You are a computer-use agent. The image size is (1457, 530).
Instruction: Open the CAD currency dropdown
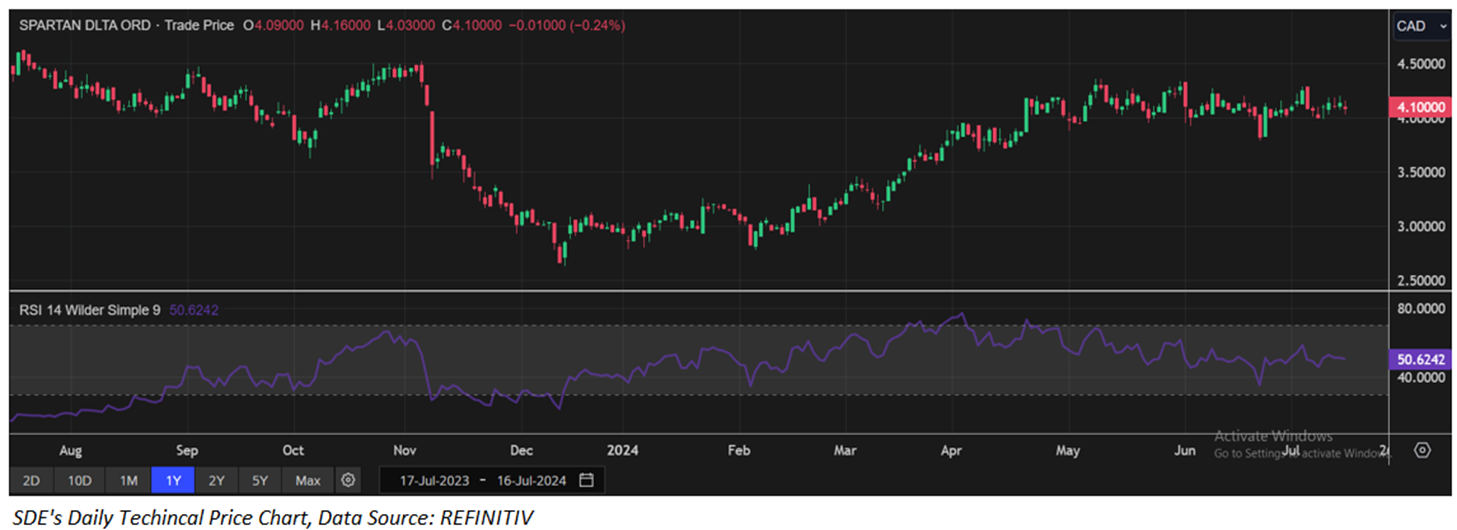1421,26
